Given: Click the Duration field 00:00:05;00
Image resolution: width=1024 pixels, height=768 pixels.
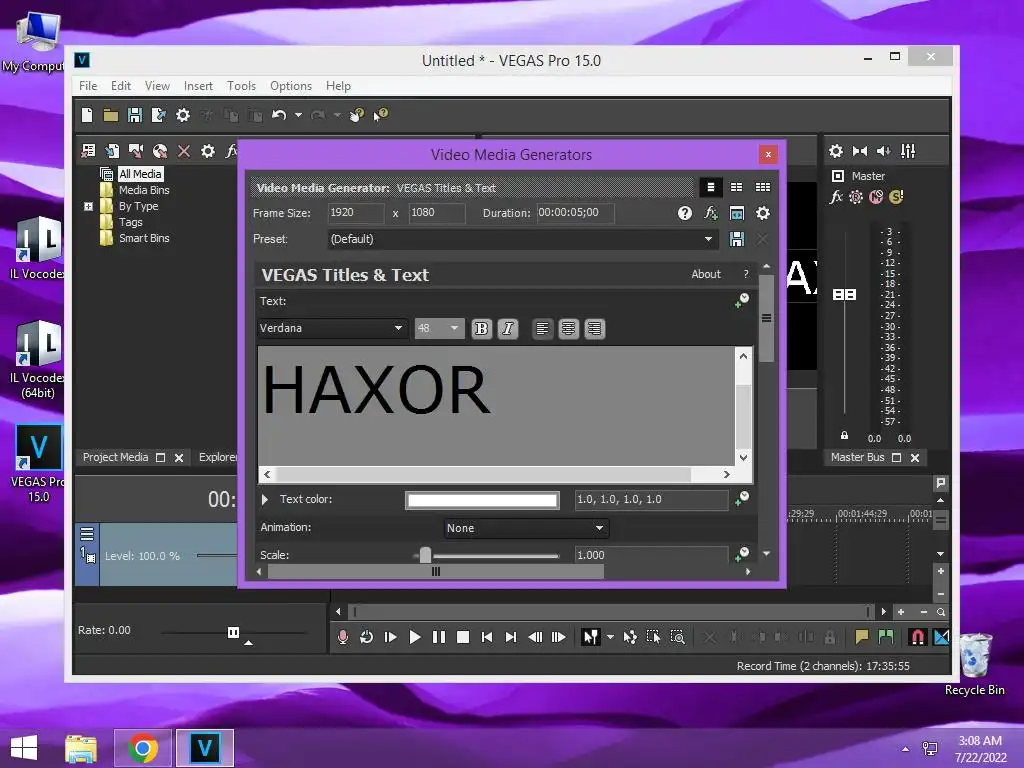Looking at the screenshot, I should click(x=575, y=213).
